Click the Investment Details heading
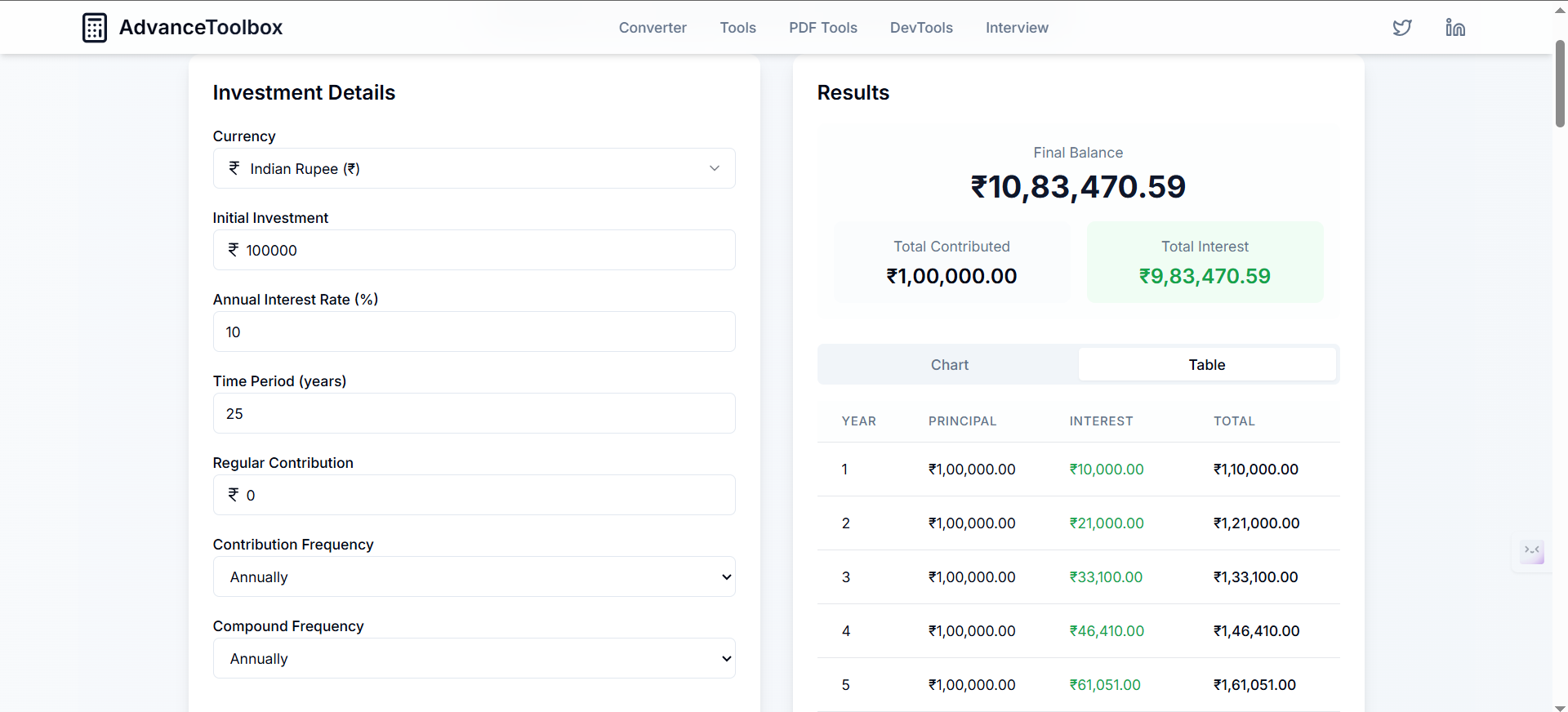Screen dimensions: 1568x712 [x=304, y=92]
